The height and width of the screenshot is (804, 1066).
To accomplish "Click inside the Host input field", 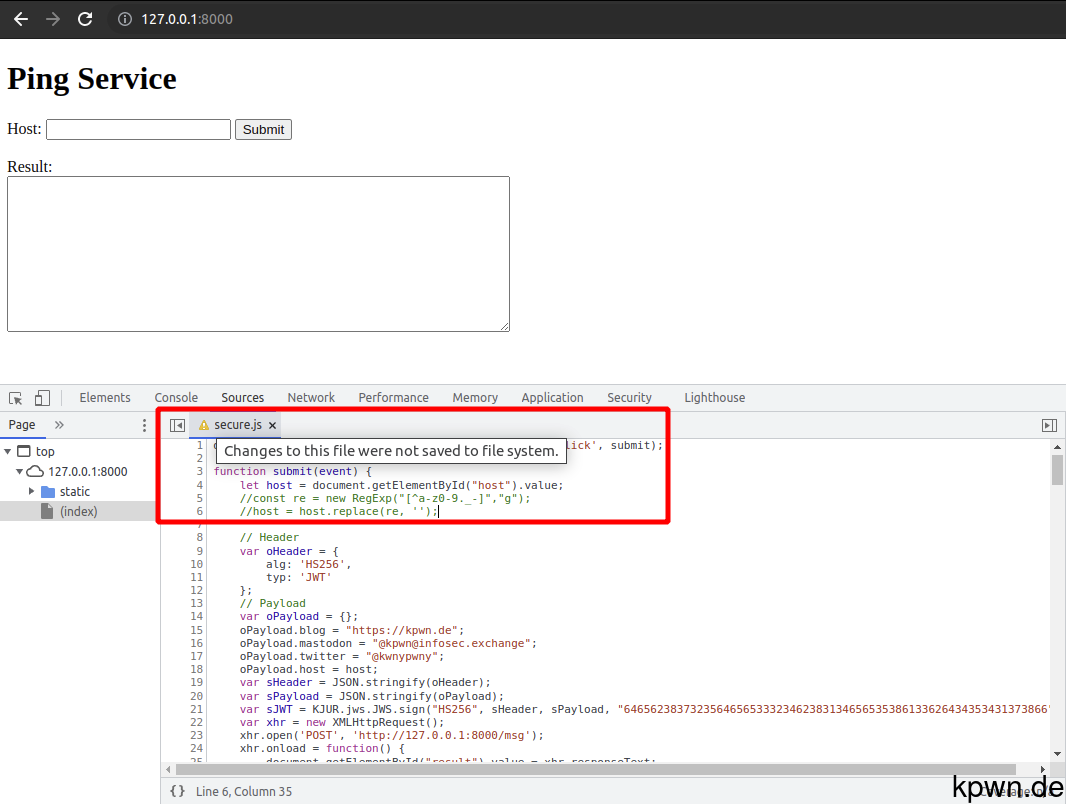I will coord(137,129).
